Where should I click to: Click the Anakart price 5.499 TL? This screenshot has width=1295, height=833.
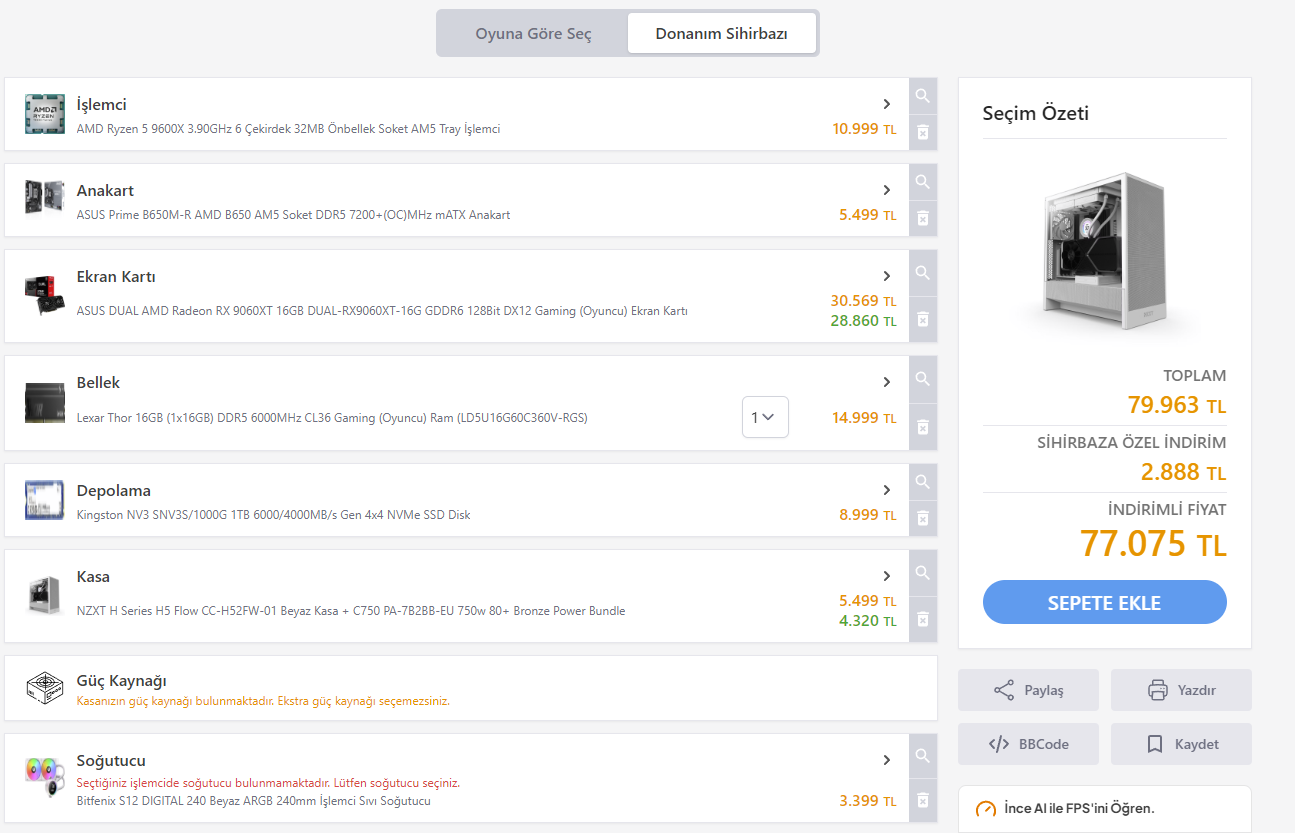(868, 215)
